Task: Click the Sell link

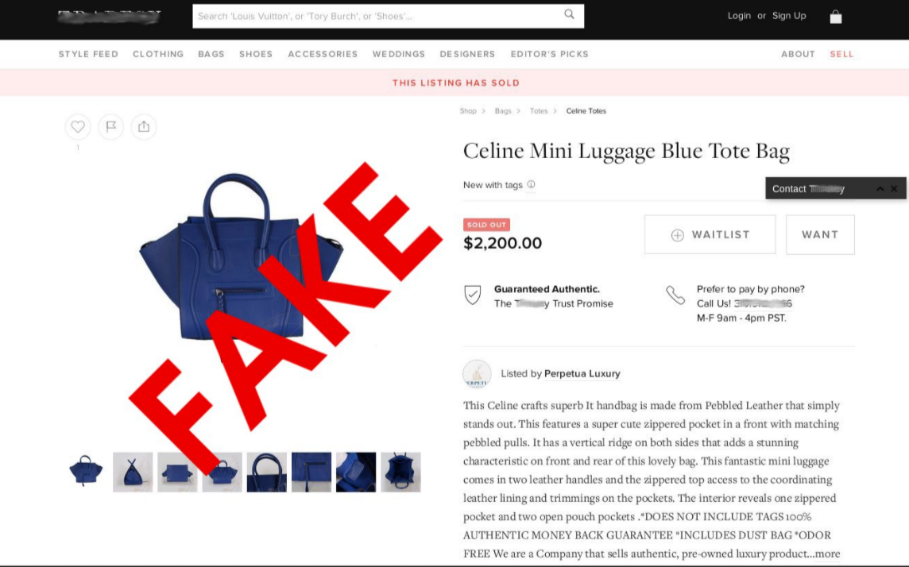Action: tap(842, 54)
